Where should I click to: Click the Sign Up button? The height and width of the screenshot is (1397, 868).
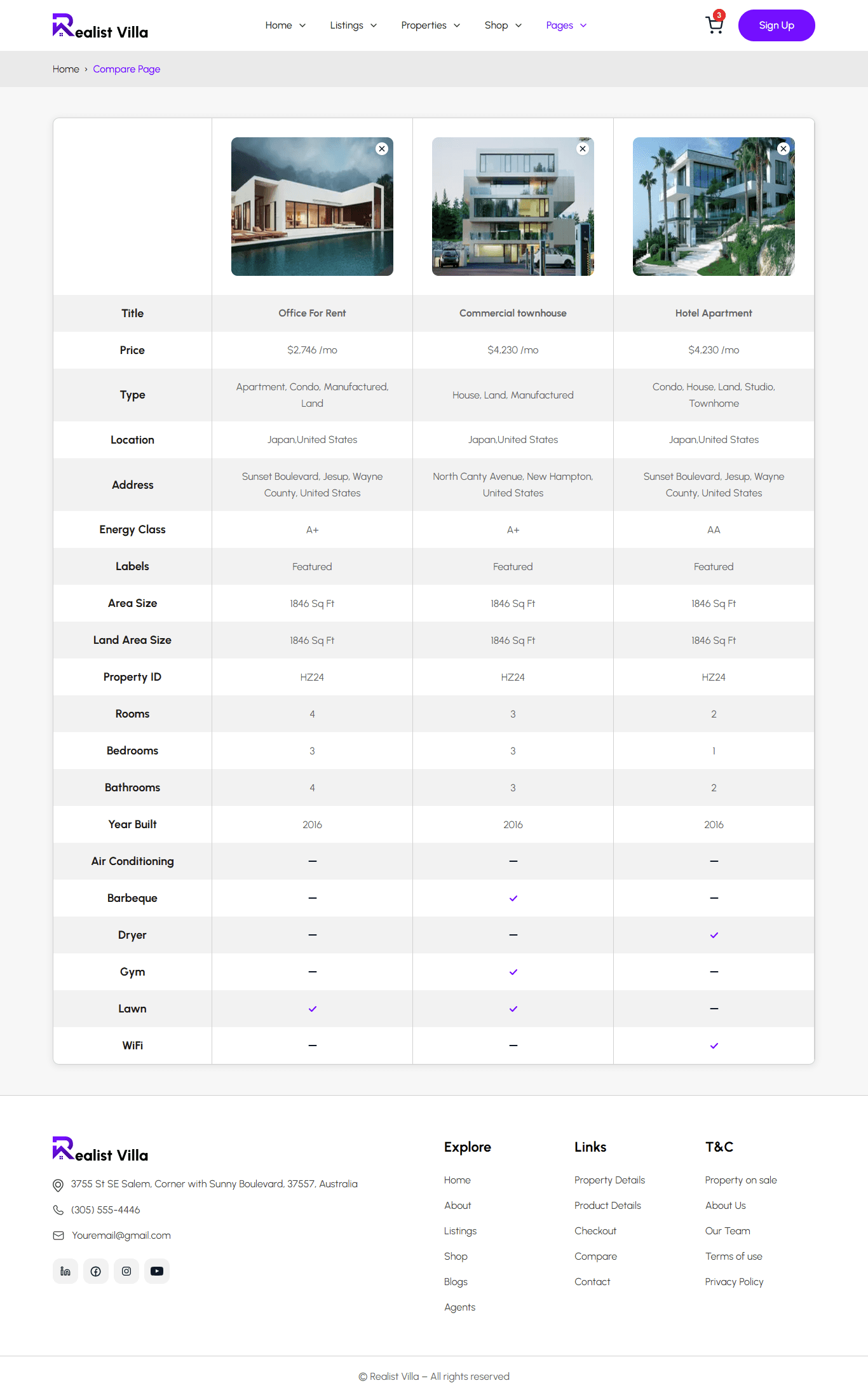(x=776, y=25)
